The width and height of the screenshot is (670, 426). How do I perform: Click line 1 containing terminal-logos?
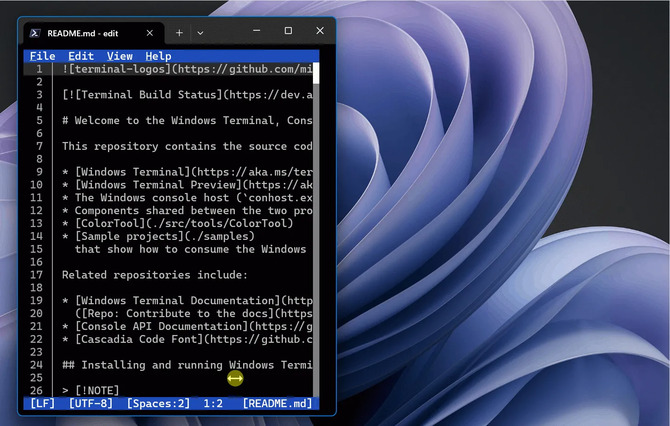[187, 69]
